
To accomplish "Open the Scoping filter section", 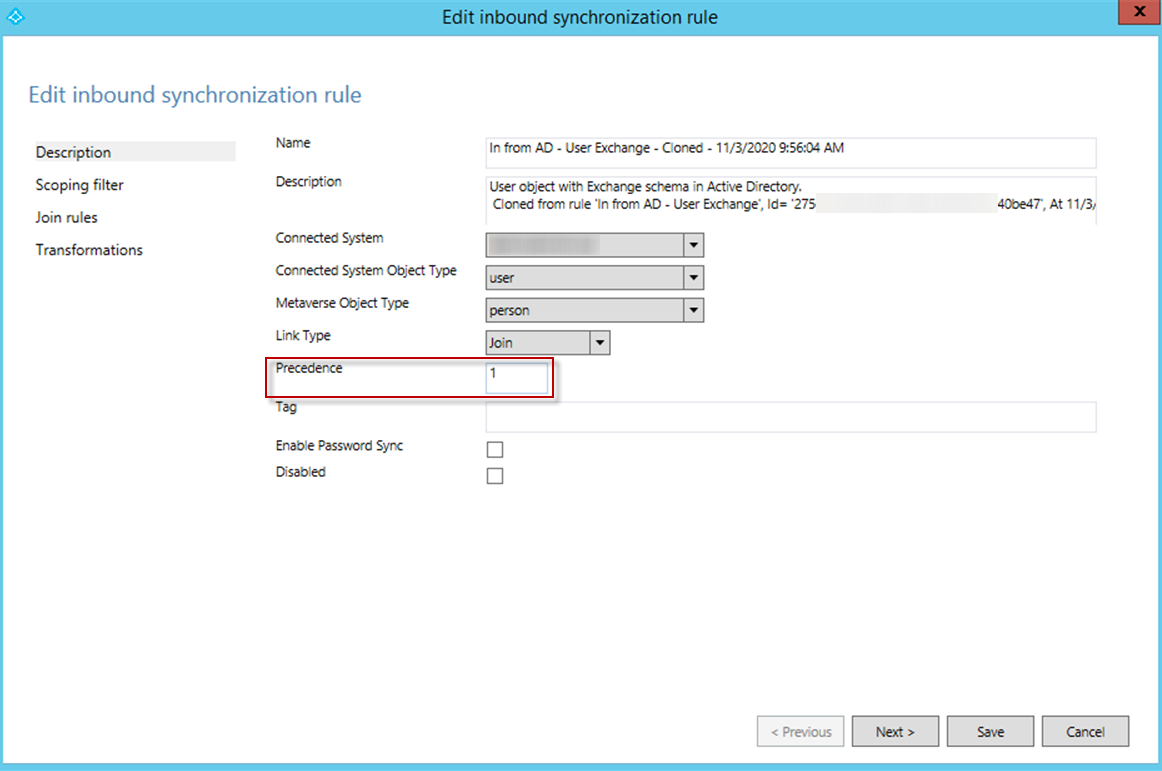I will (x=80, y=185).
